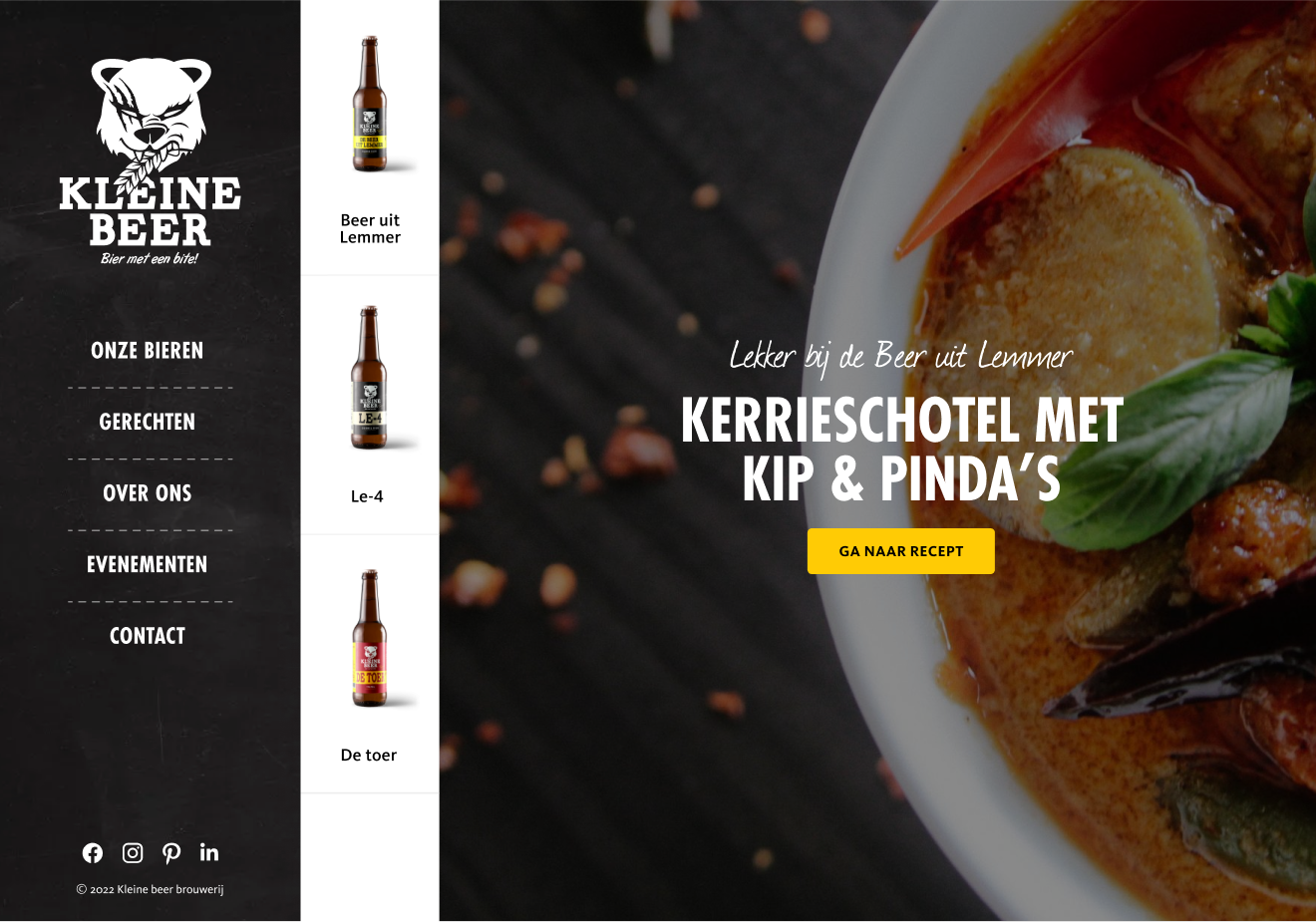Viewport: 1316px width, 922px height.
Task: Open the Evenementen menu item
Action: [x=148, y=565]
